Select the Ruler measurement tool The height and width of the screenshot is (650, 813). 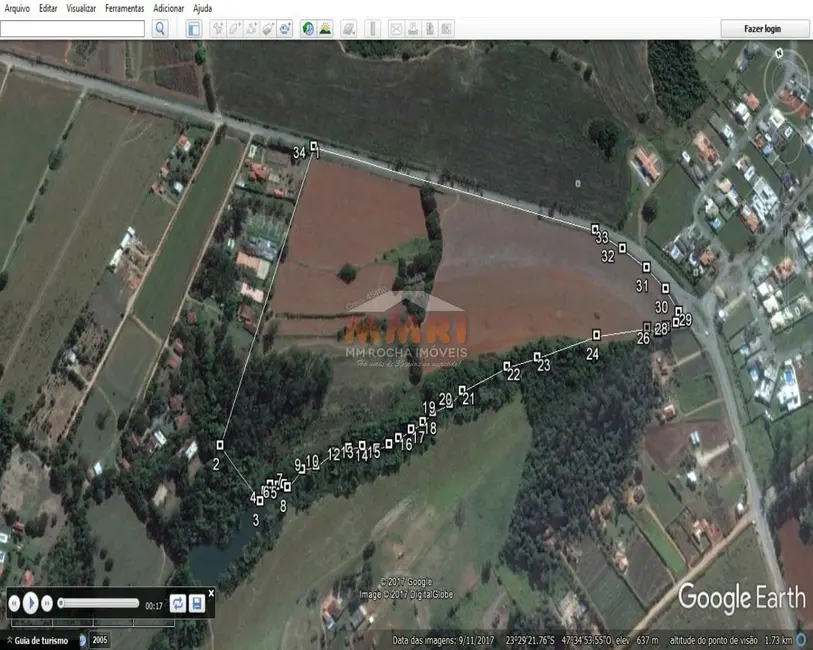click(373, 28)
